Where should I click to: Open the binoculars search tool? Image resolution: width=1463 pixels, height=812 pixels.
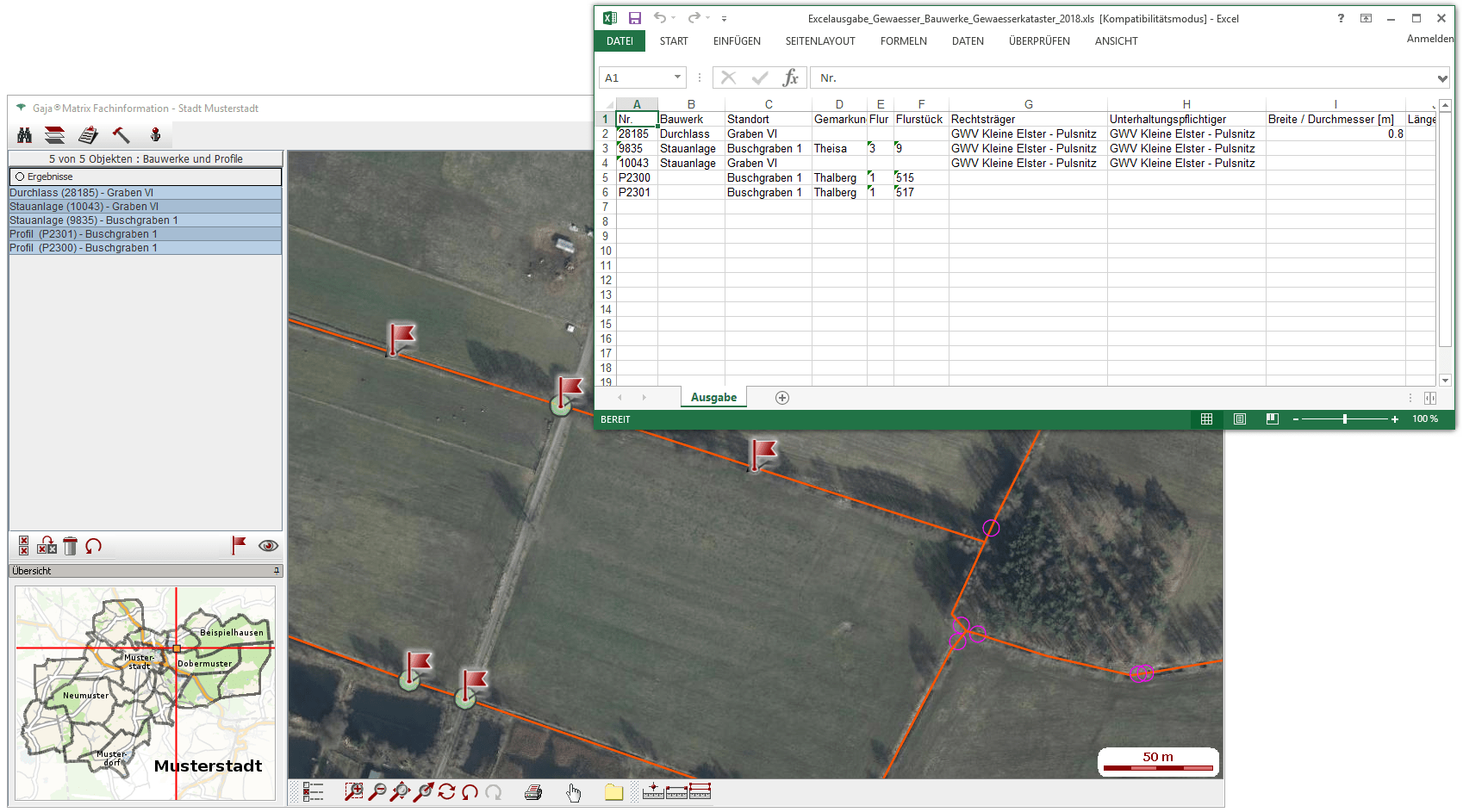pos(24,135)
